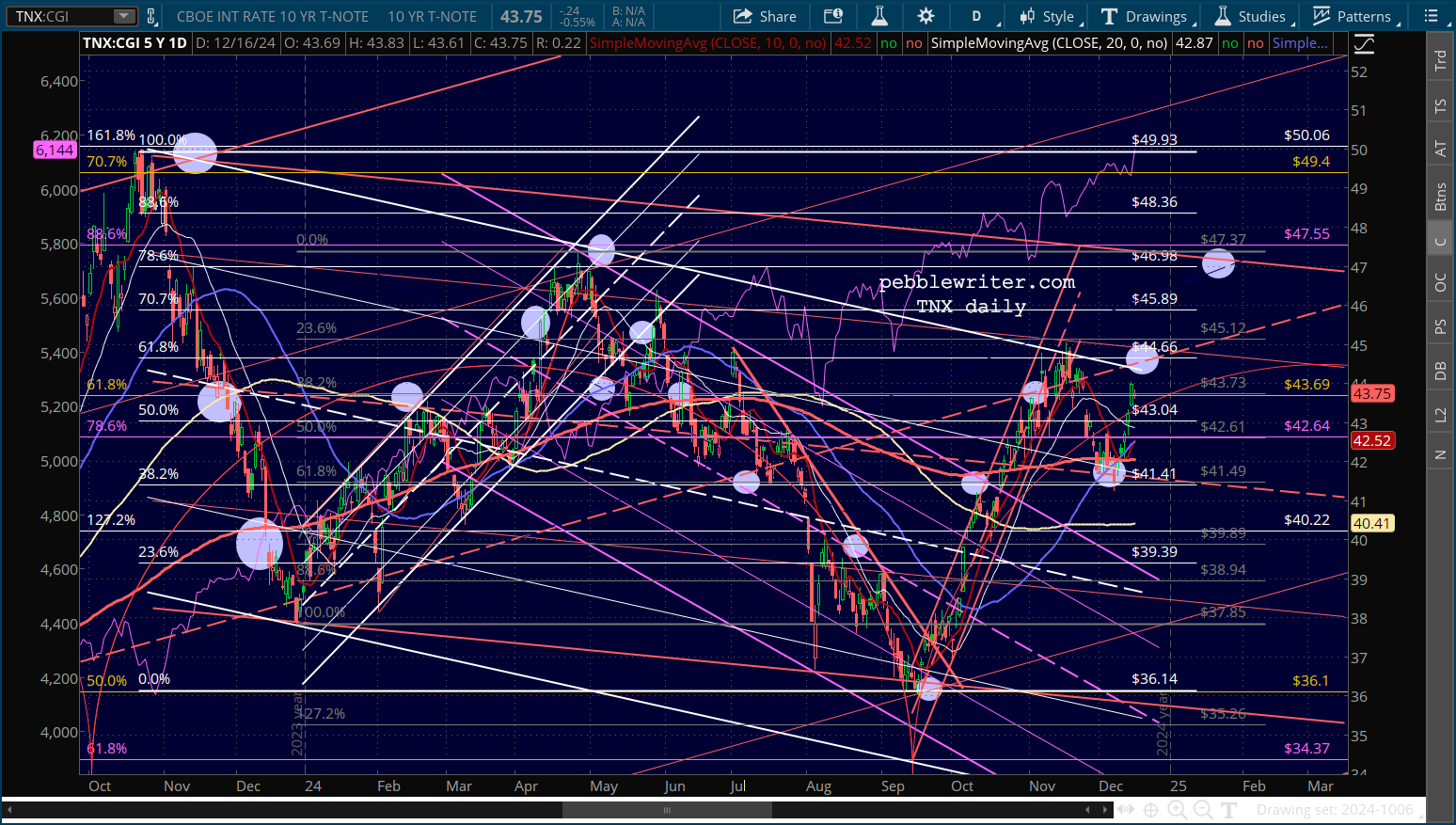Click the $43.69 yellow level label
Viewport: 1456px width, 825px height.
point(1307,385)
